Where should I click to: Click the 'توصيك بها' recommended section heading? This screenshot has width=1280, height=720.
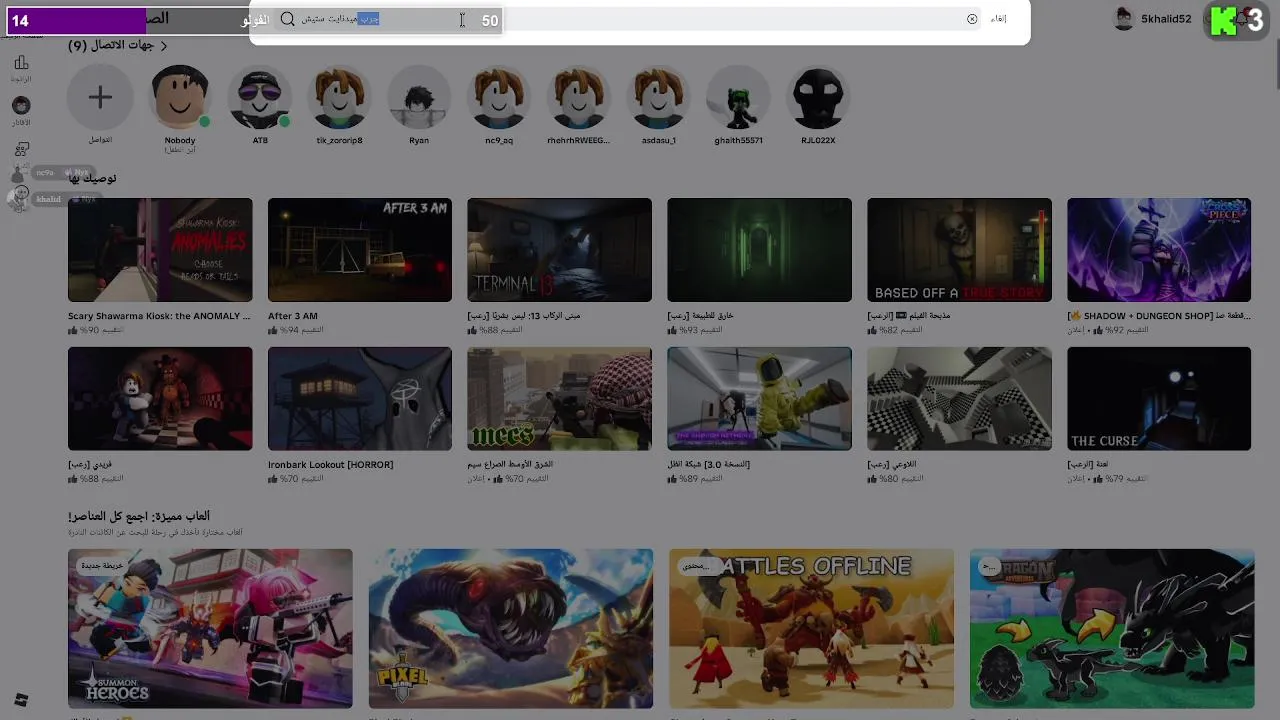click(92, 179)
